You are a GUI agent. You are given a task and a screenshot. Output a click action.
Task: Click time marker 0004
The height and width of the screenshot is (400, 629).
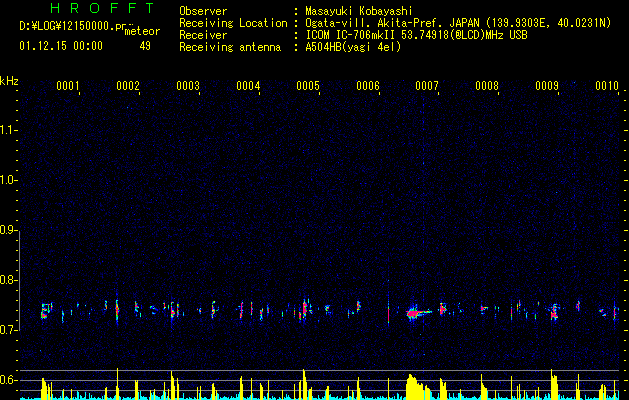pyautogui.click(x=248, y=86)
